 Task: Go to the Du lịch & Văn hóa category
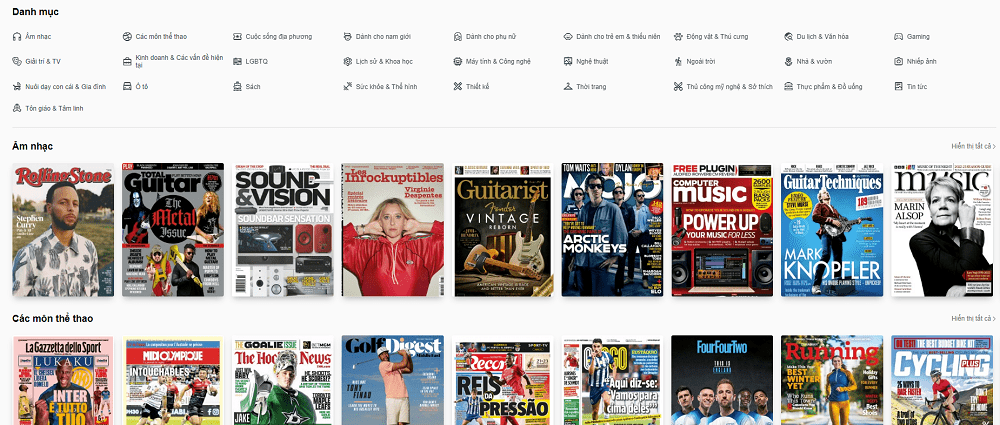coord(822,36)
